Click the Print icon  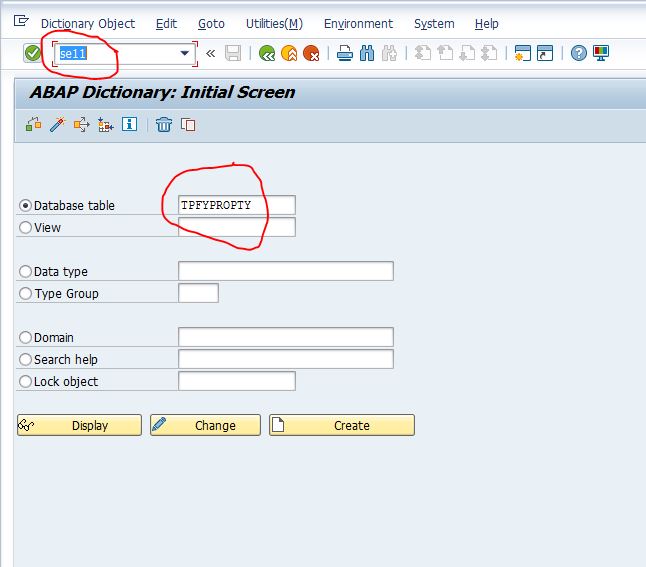pyautogui.click(x=344, y=53)
